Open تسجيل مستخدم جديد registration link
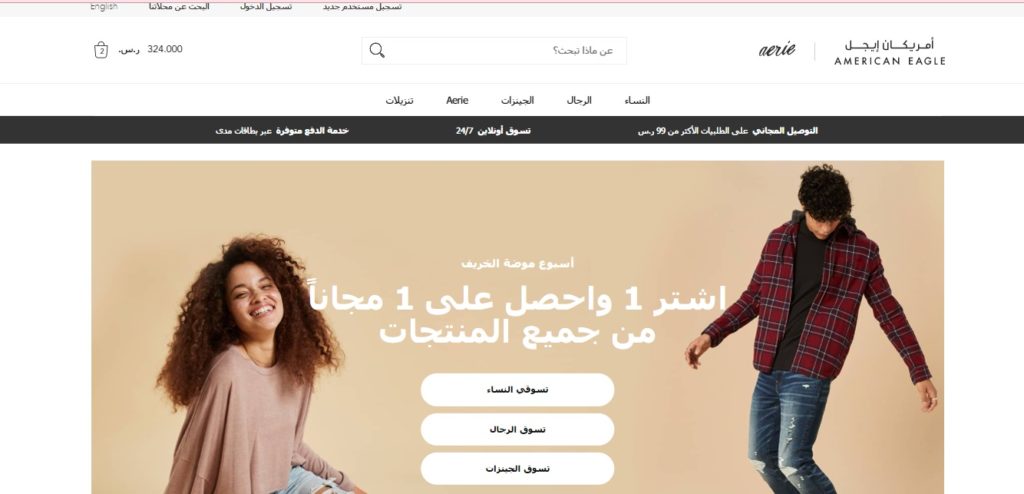 click(362, 7)
